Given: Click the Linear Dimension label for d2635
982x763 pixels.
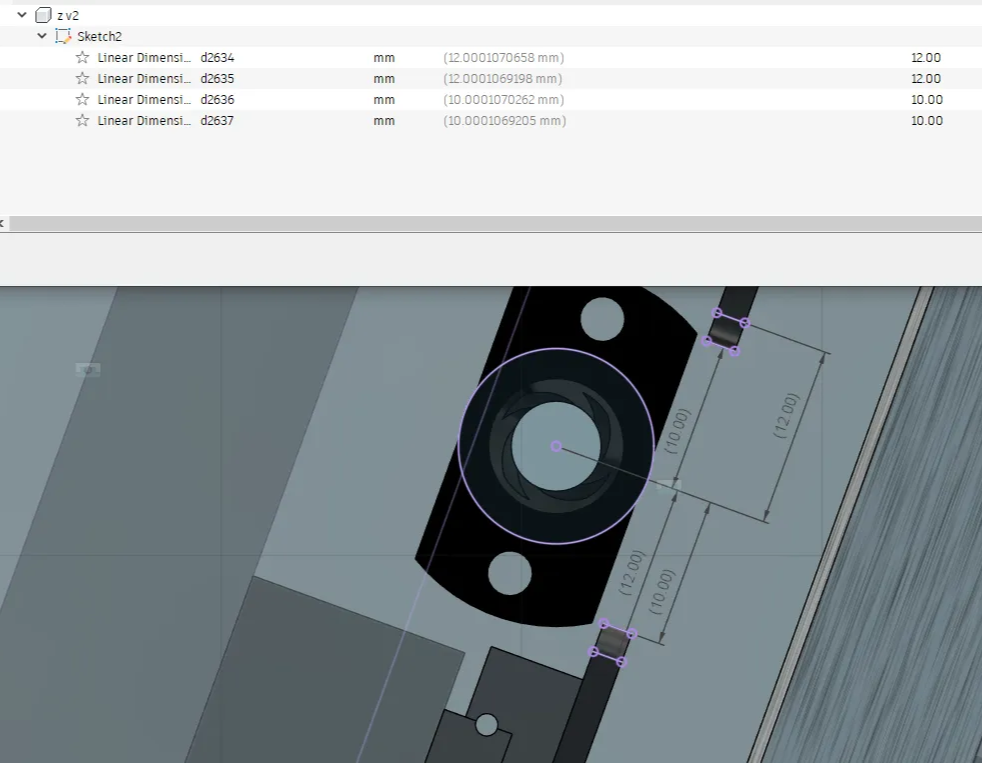Looking at the screenshot, I should click(x=144, y=78).
